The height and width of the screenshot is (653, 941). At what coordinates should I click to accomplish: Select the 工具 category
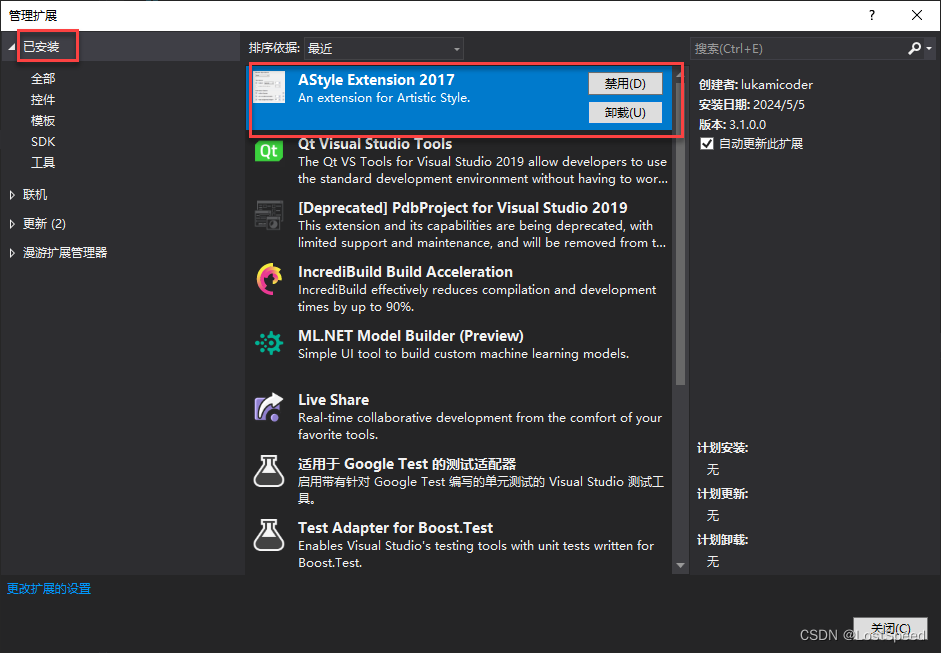(x=43, y=163)
